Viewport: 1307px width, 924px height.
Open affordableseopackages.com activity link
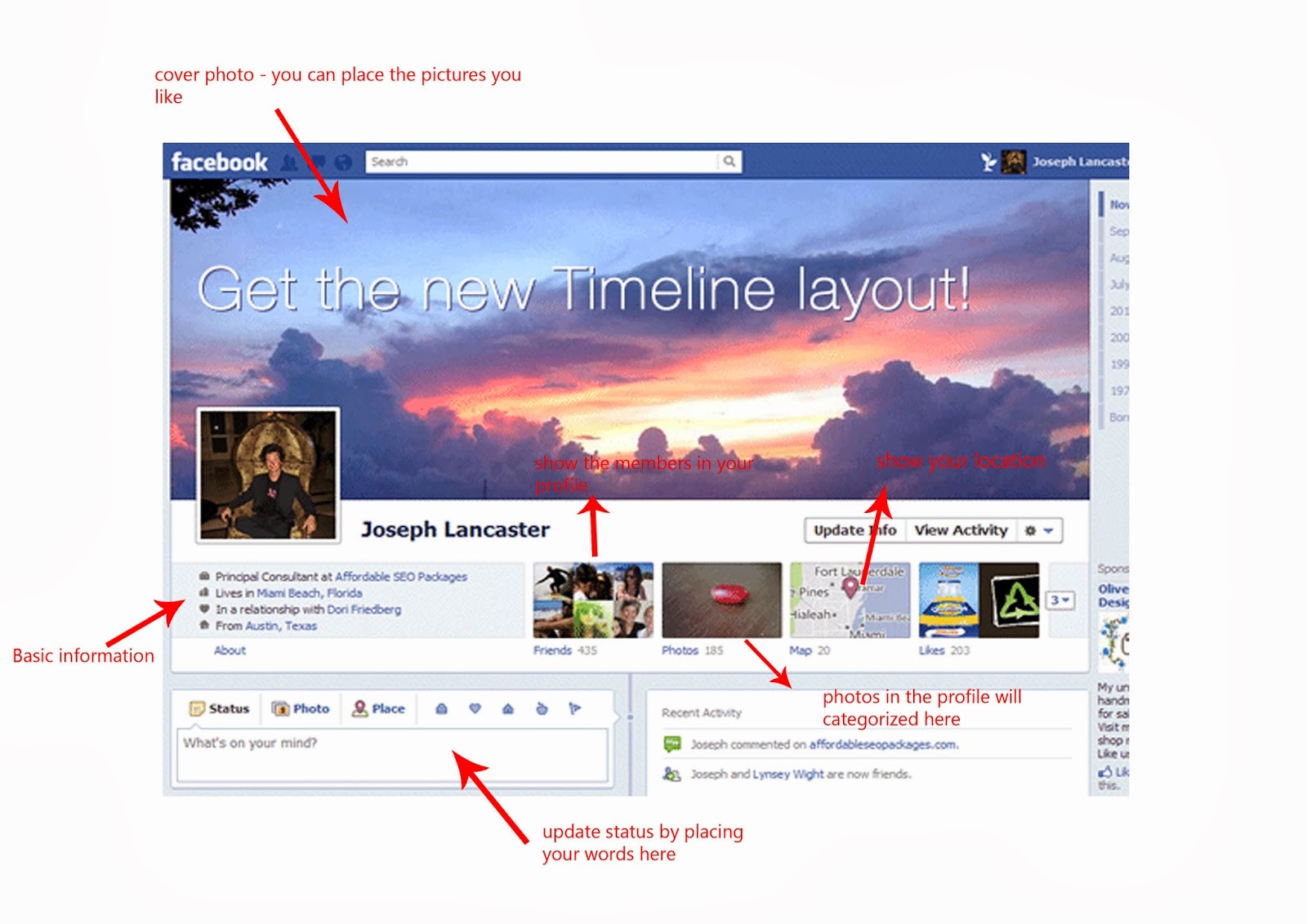[884, 744]
